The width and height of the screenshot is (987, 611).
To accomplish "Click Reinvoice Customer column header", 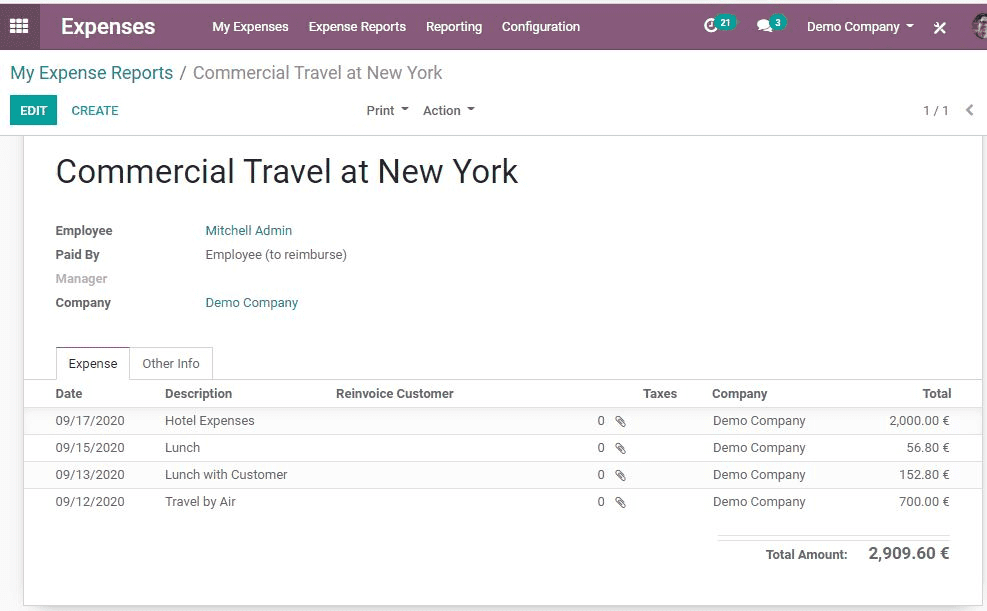I will coord(395,393).
